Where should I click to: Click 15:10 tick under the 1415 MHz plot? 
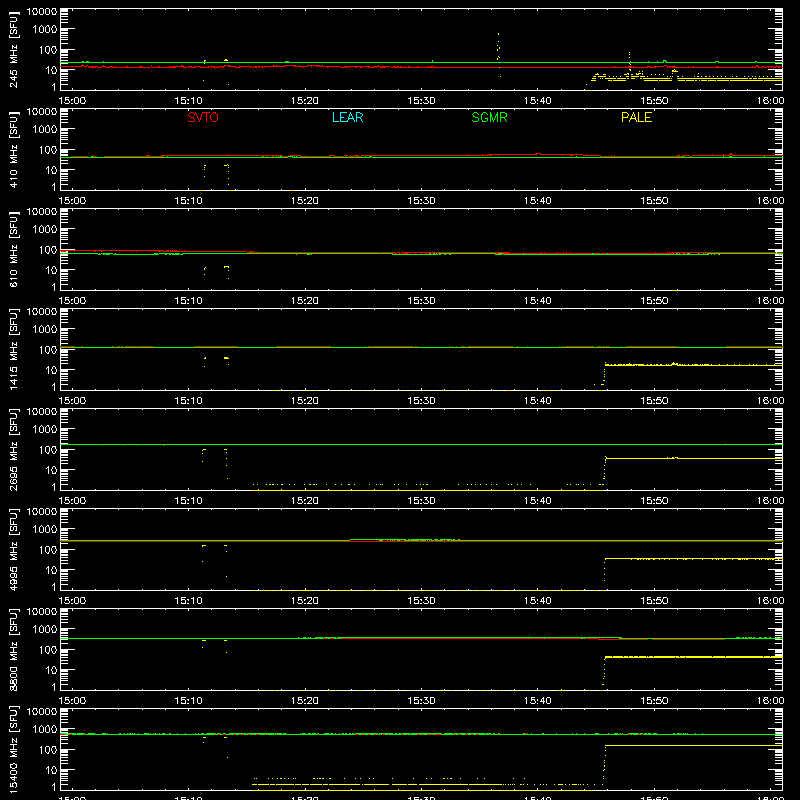click(x=188, y=401)
